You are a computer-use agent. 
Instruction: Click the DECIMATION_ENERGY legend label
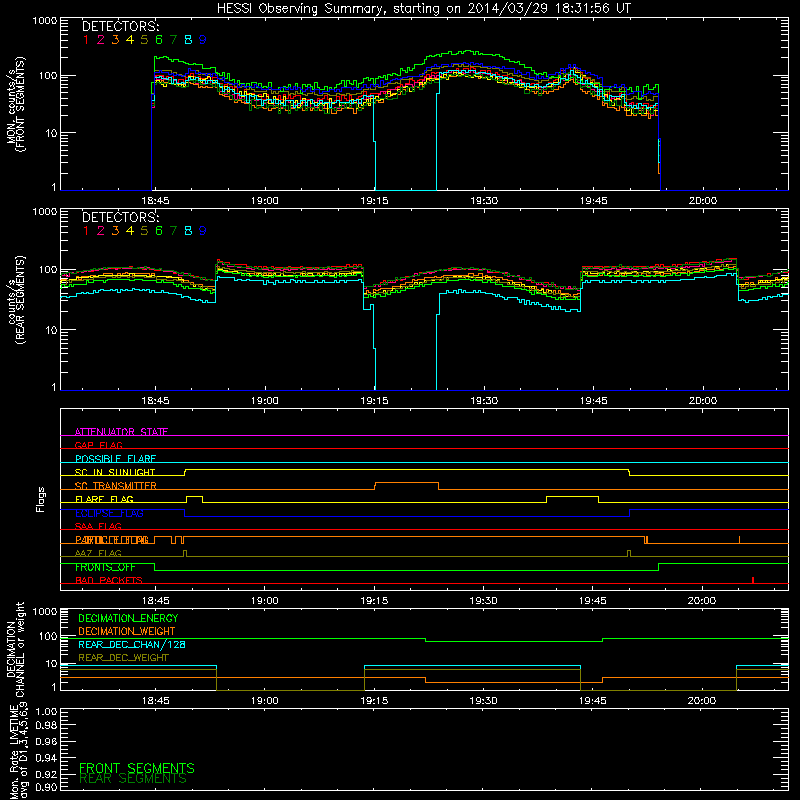click(128, 618)
